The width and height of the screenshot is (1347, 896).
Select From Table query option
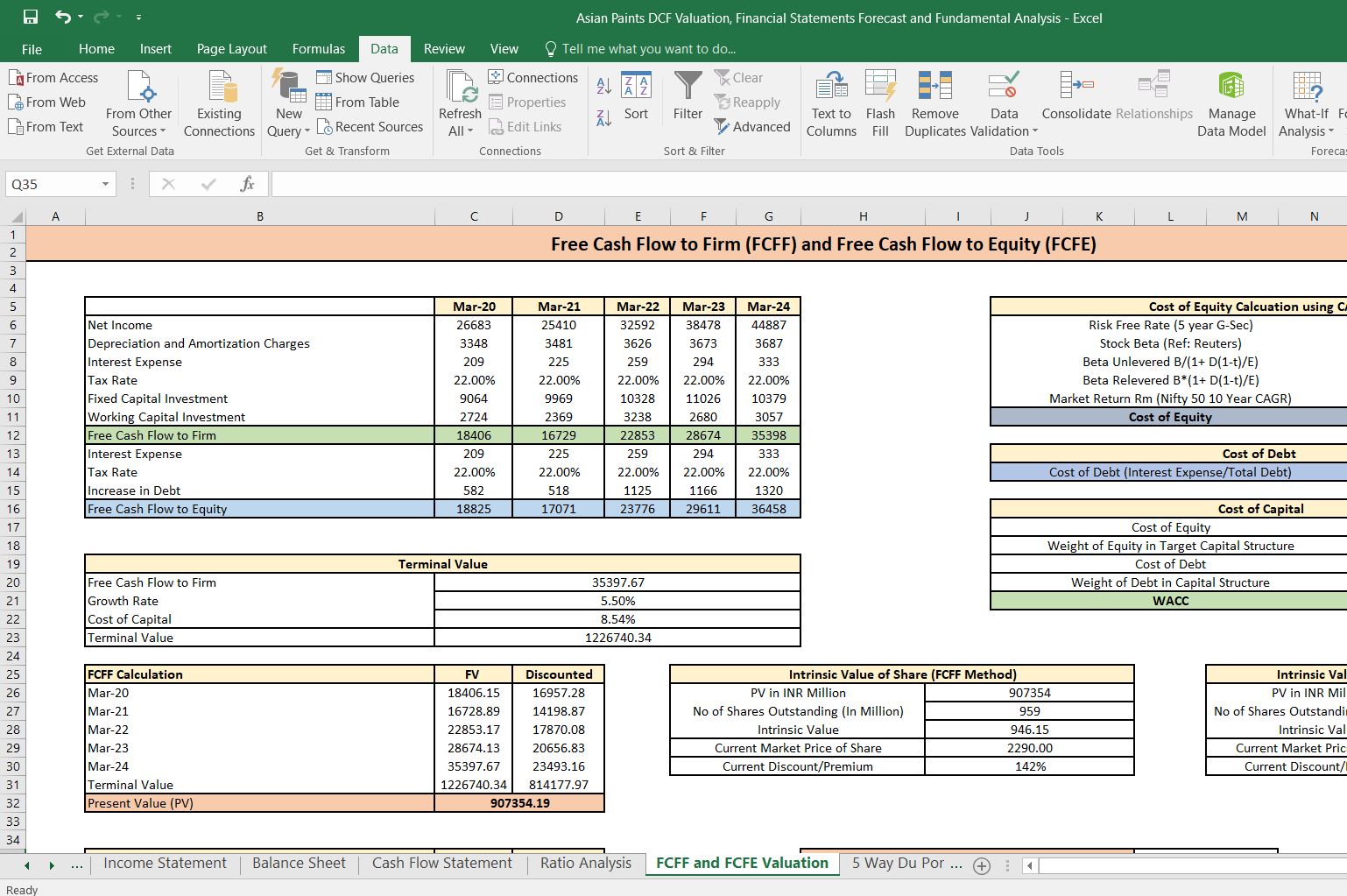357,102
